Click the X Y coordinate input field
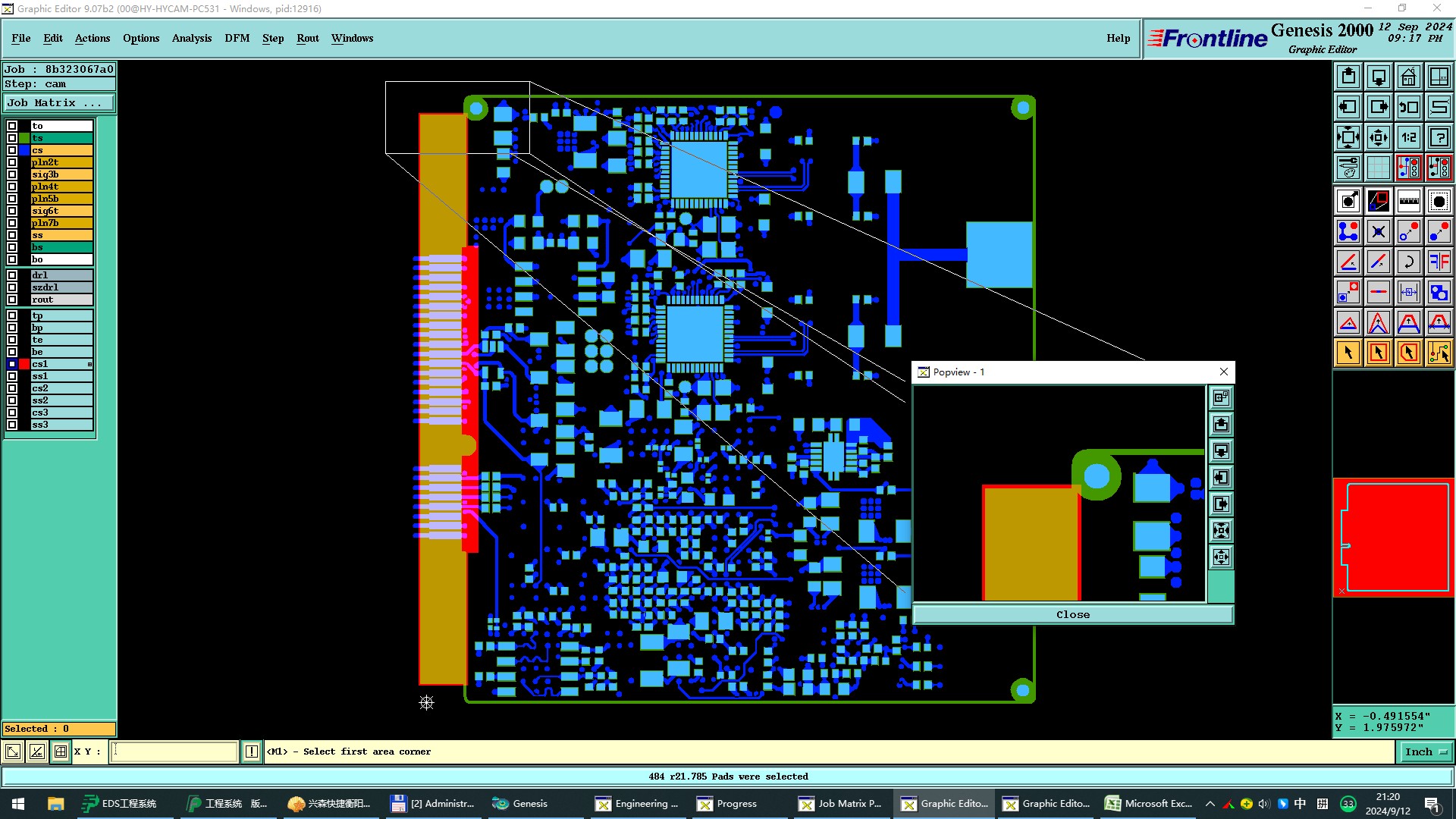Viewport: 1456px width, 819px height. click(174, 752)
